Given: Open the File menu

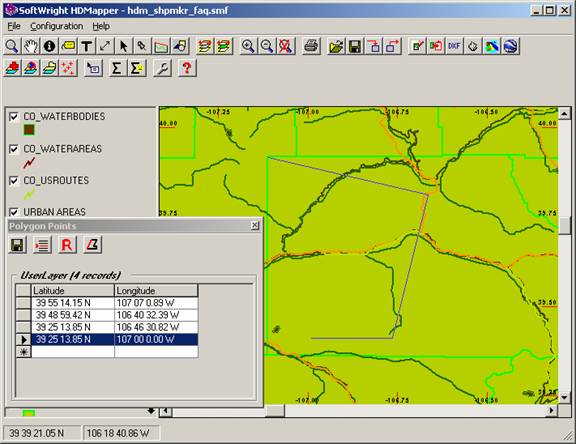Looking at the screenshot, I should click(14, 26).
